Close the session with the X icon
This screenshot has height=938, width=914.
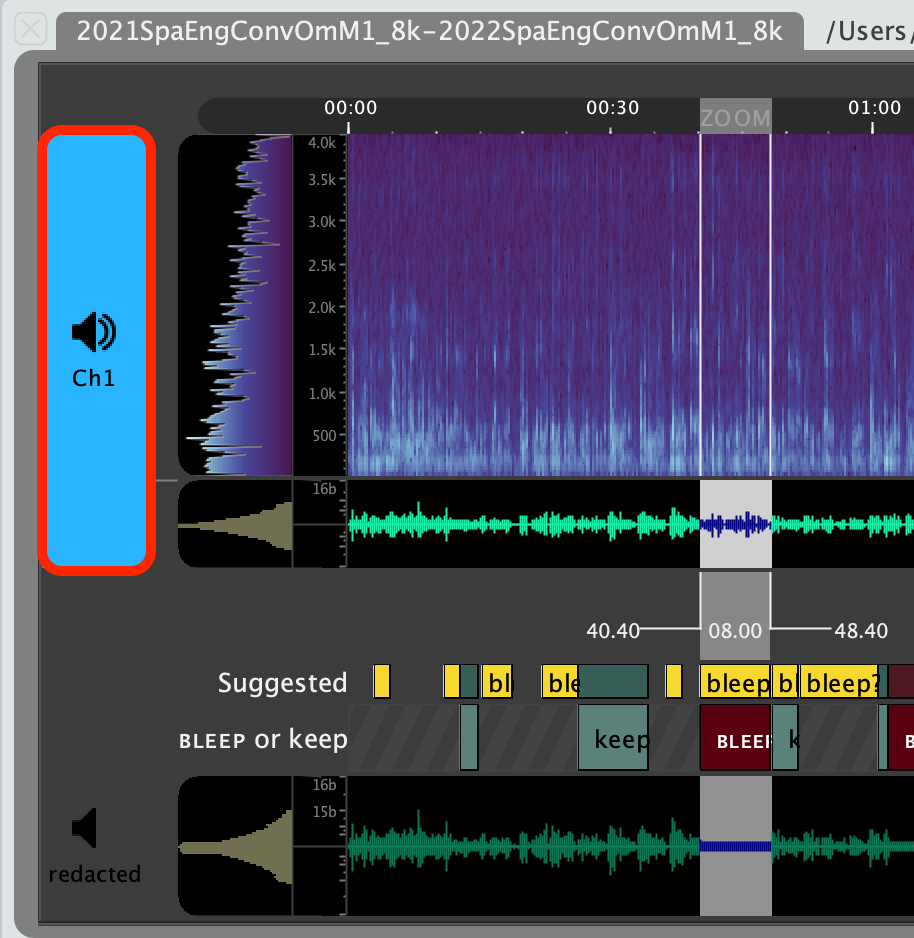31,28
